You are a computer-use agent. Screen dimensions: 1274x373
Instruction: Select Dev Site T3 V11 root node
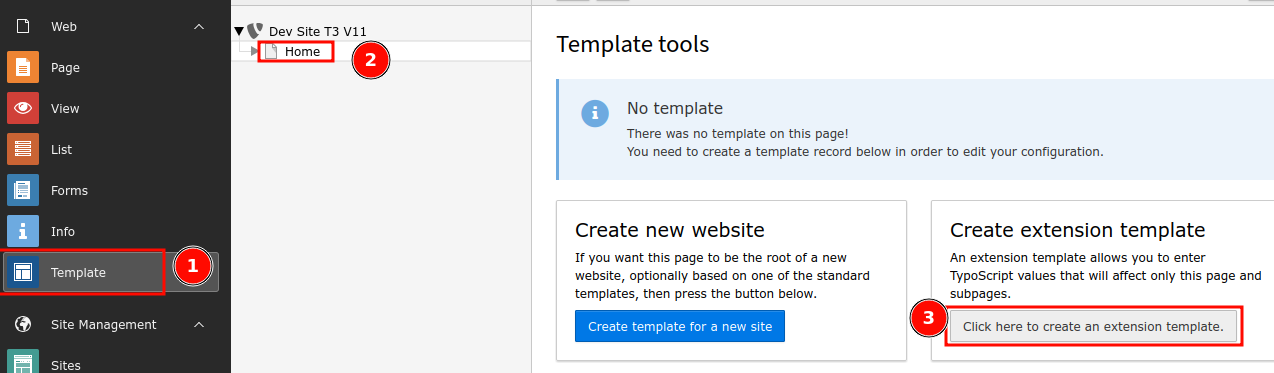click(318, 31)
